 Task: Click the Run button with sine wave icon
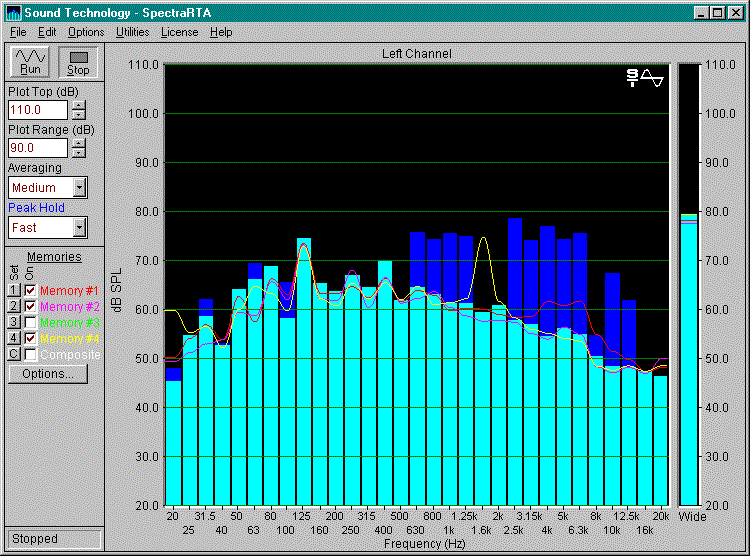click(x=30, y=62)
